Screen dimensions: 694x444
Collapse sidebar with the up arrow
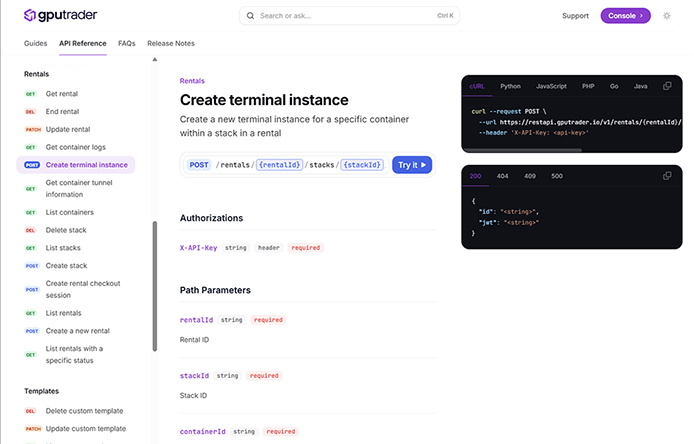click(x=154, y=59)
